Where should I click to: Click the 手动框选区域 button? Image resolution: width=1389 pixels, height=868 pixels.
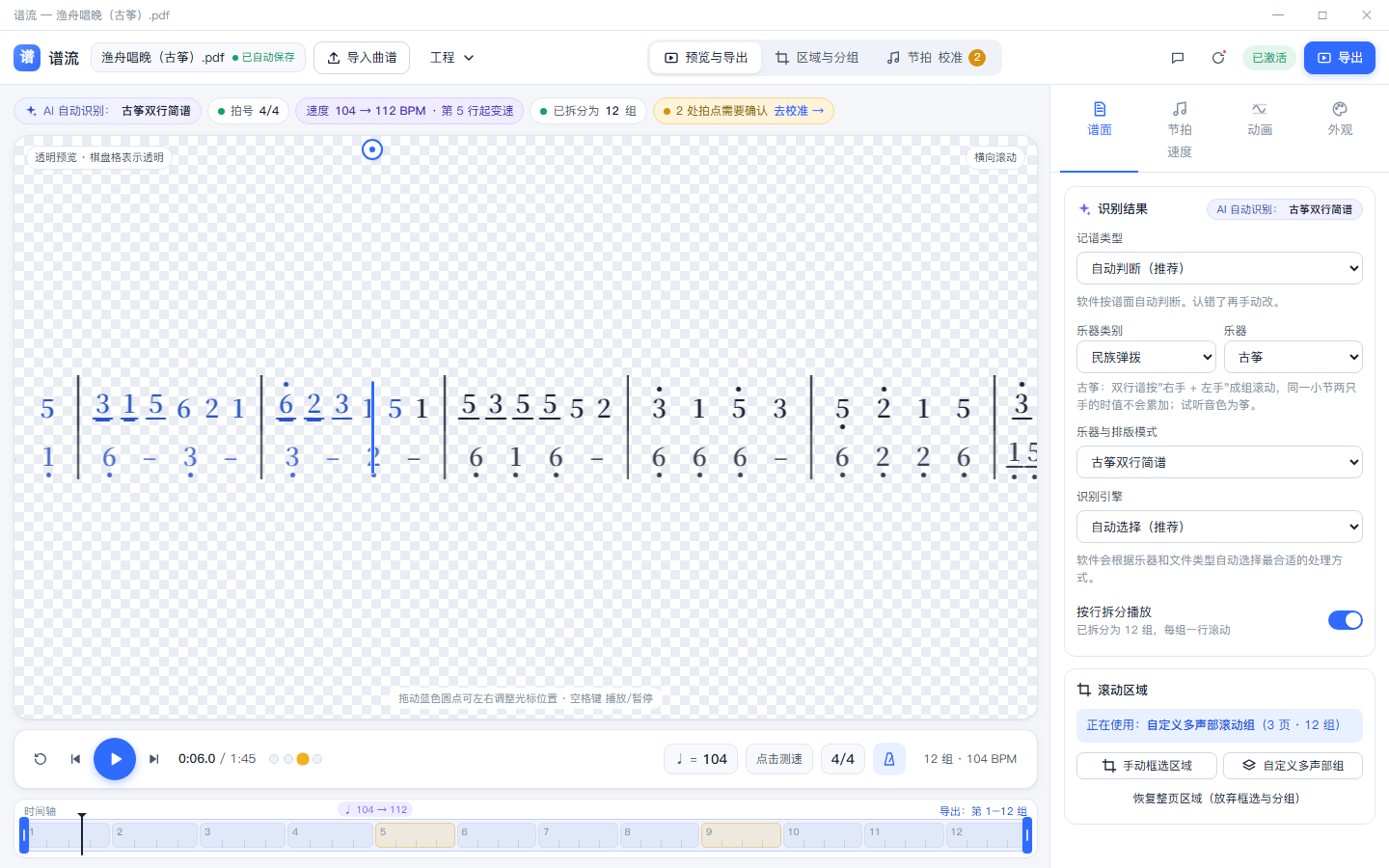[x=1147, y=766]
